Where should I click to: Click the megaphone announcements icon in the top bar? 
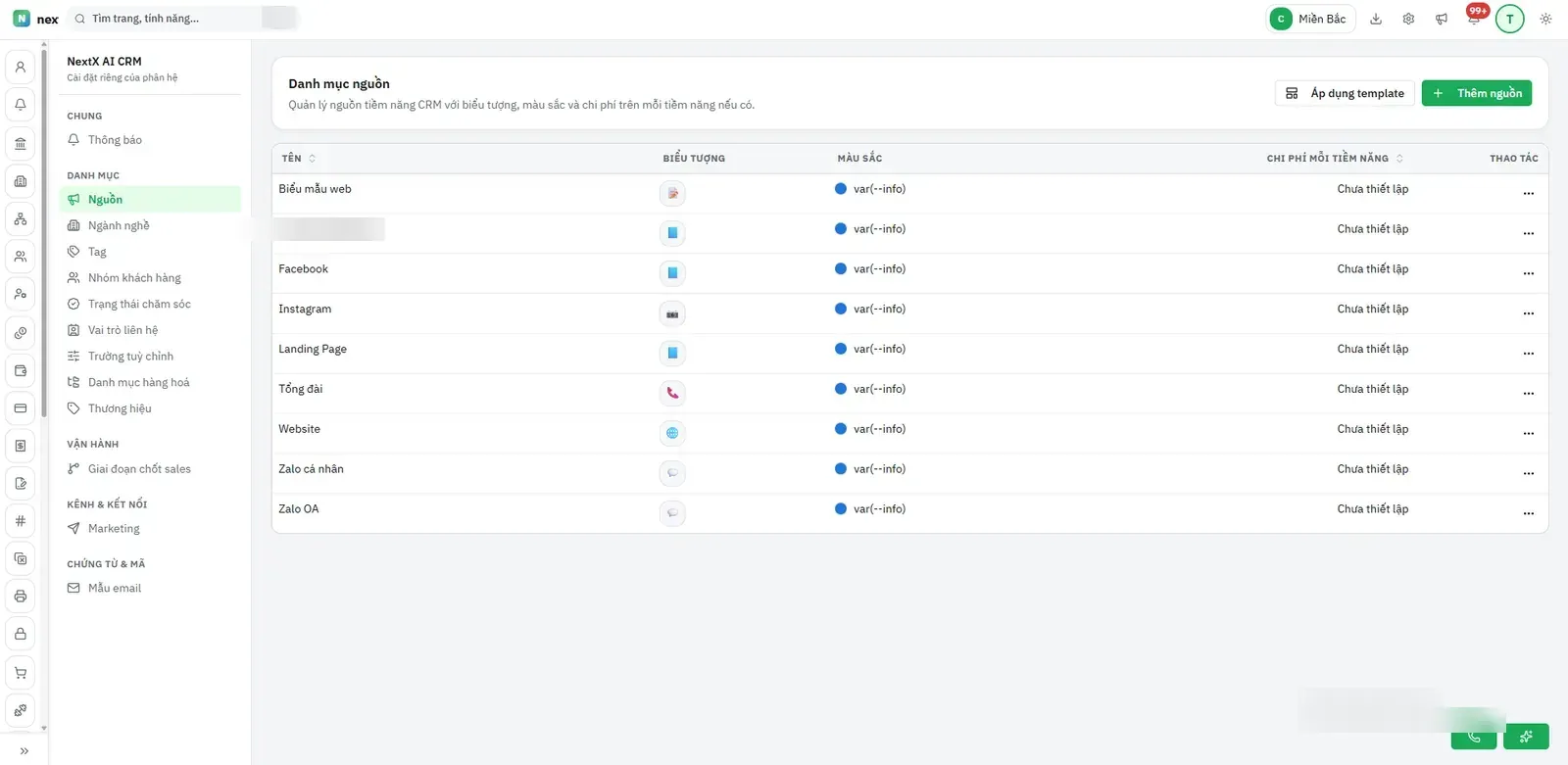coord(1442,19)
